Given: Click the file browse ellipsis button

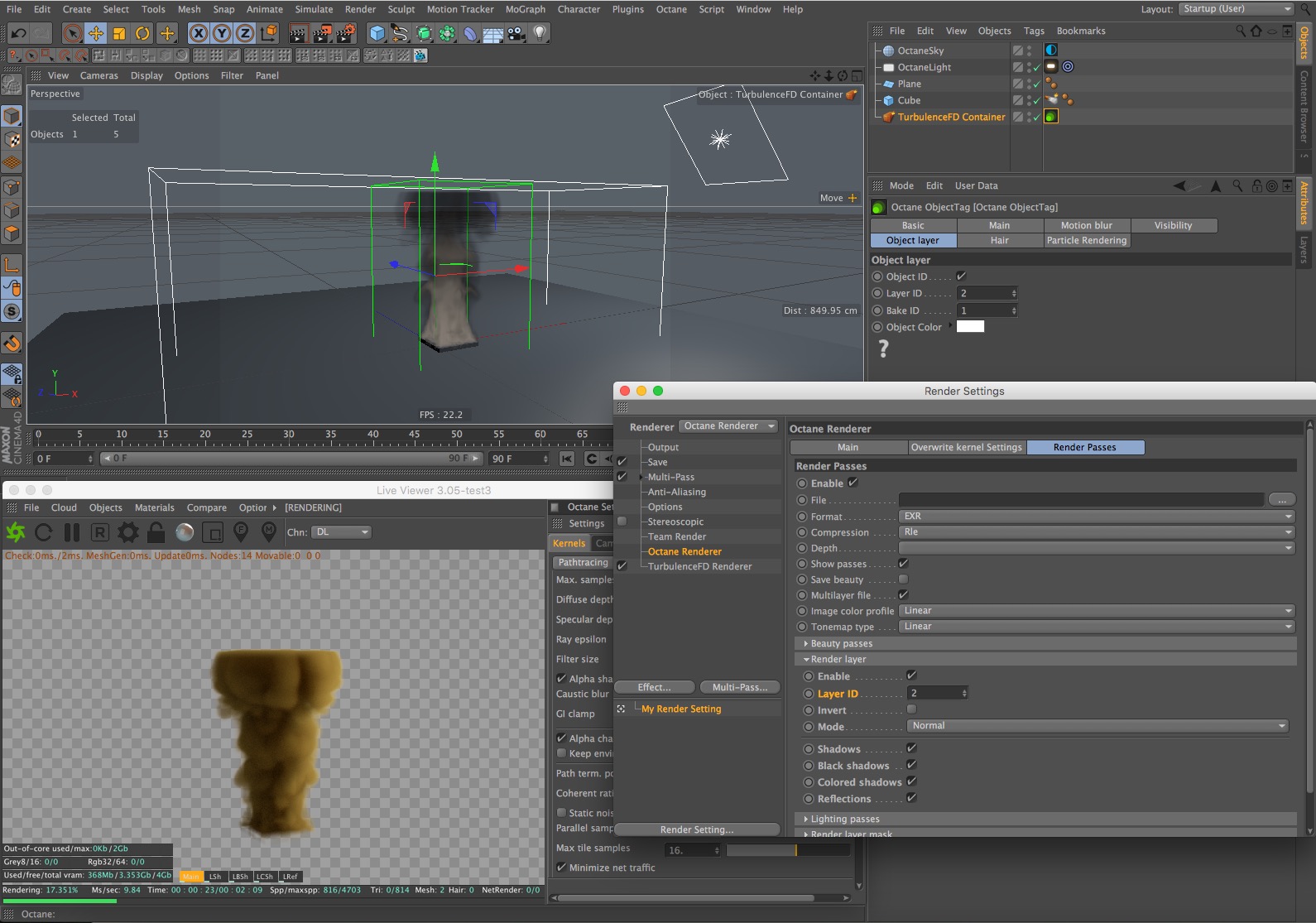Looking at the screenshot, I should tap(1281, 499).
